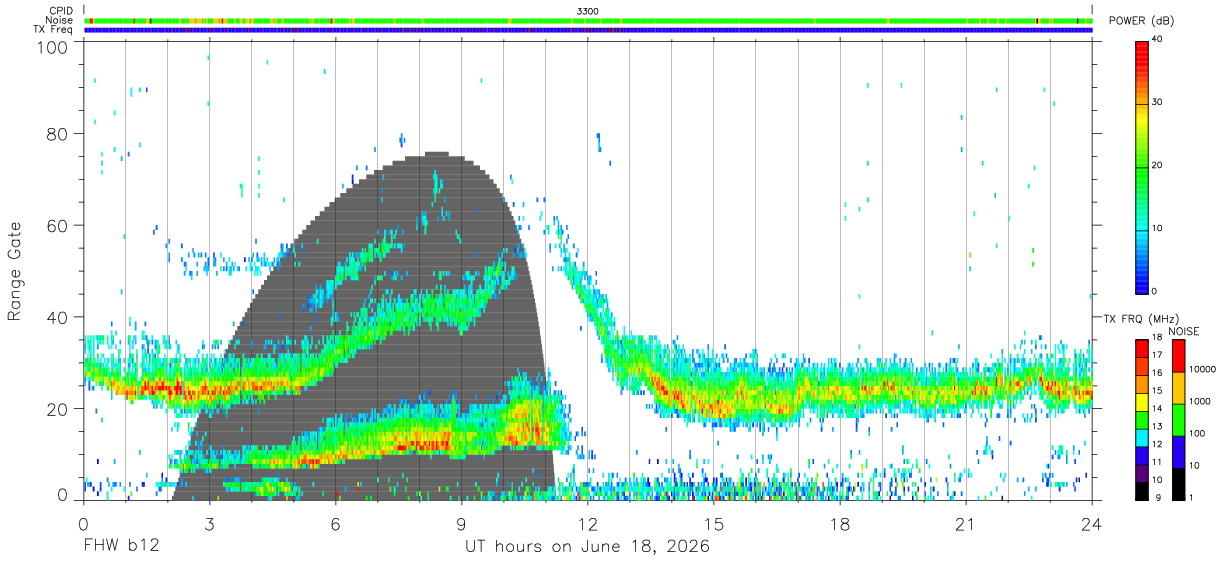
Task: Click the POWER (dB) color bar
Action: coord(1141,166)
